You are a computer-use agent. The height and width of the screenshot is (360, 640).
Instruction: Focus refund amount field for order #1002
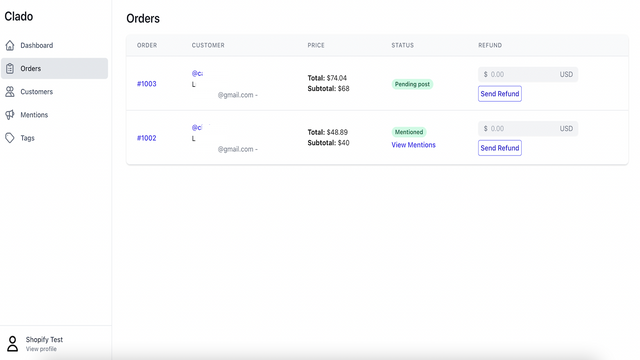click(x=528, y=129)
